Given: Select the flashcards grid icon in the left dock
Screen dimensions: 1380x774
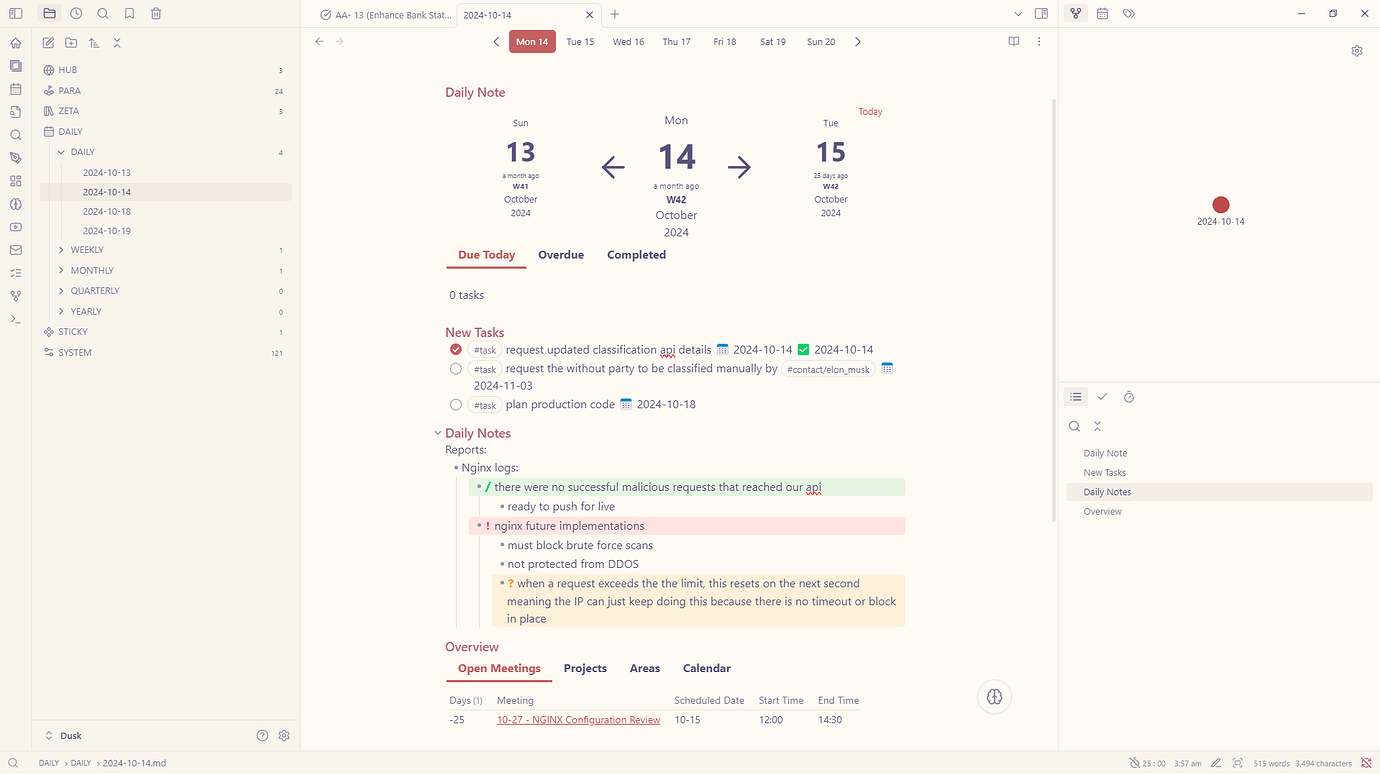Looking at the screenshot, I should (x=14, y=181).
